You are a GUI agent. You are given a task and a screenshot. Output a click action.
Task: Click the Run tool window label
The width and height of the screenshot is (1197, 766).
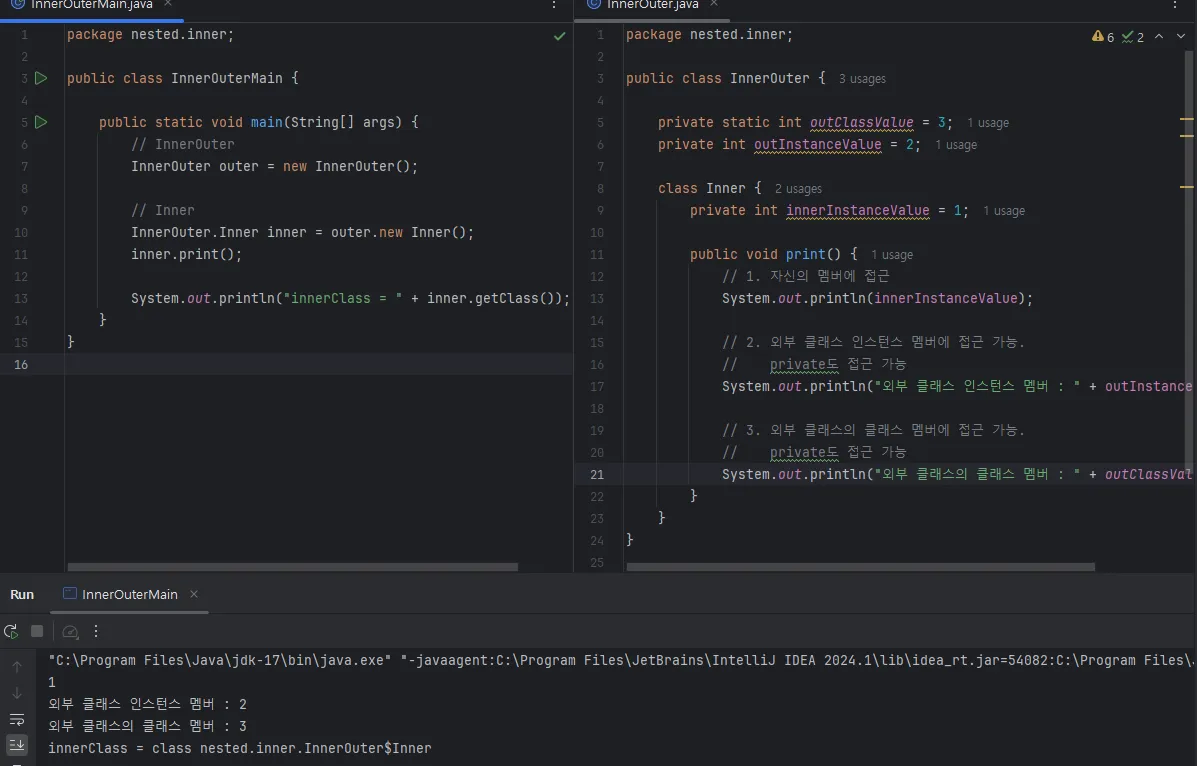(22, 594)
